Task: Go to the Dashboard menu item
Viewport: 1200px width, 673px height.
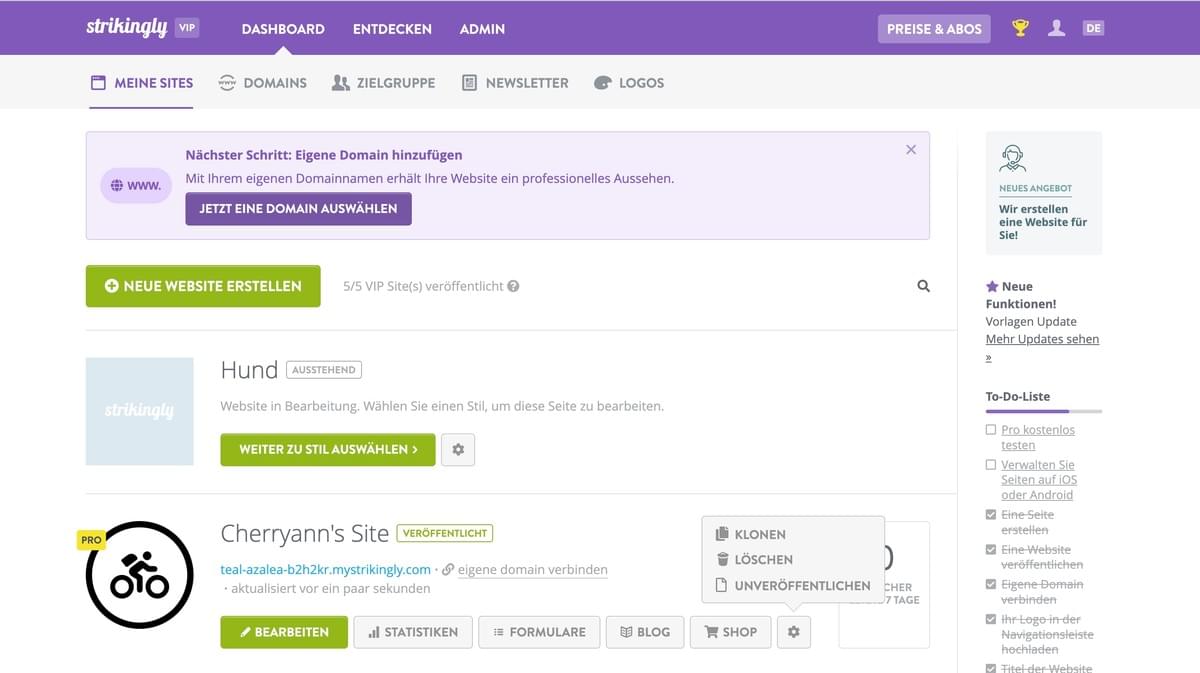Action: [x=283, y=29]
